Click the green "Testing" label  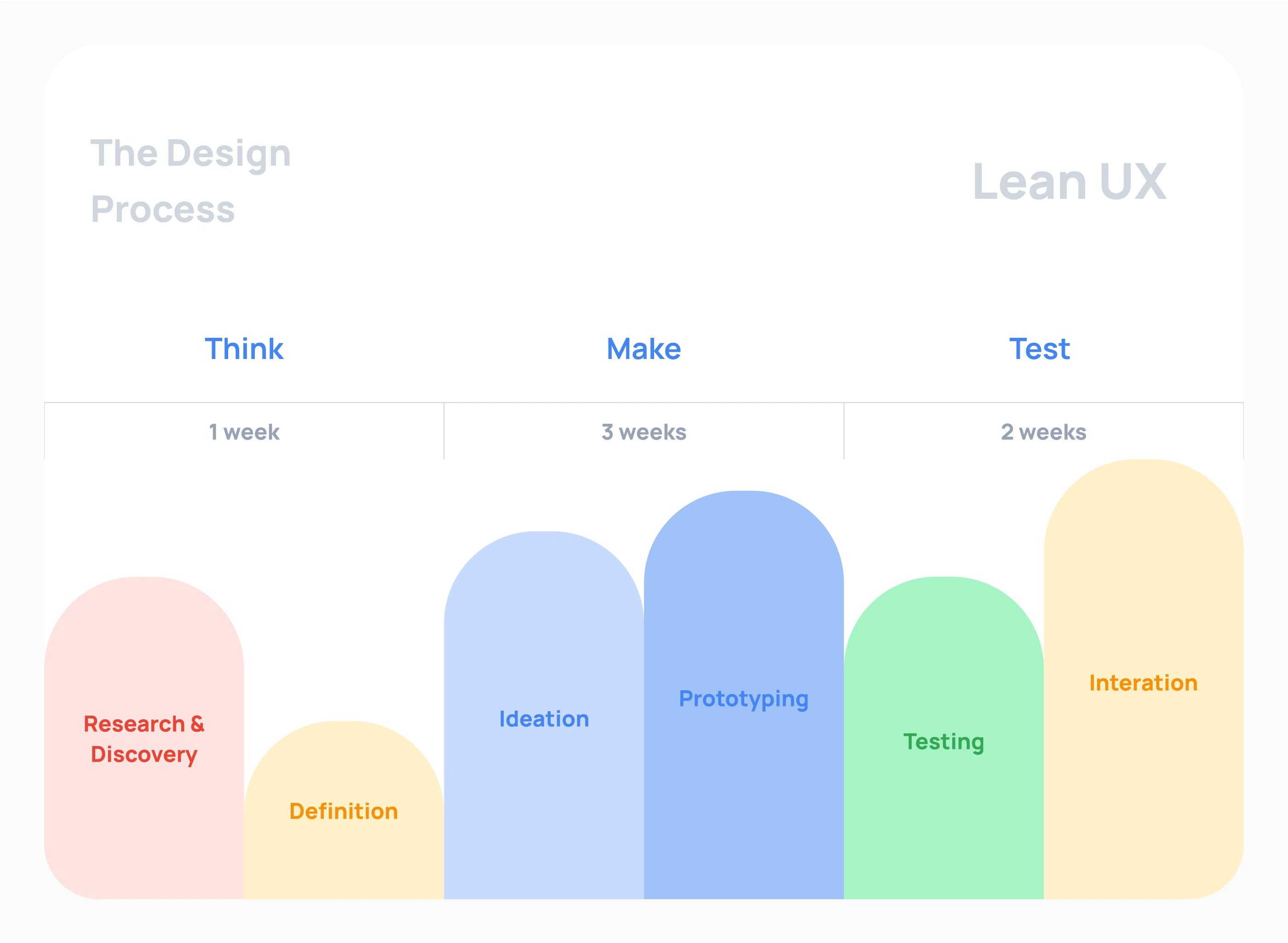pyautogui.click(x=943, y=741)
